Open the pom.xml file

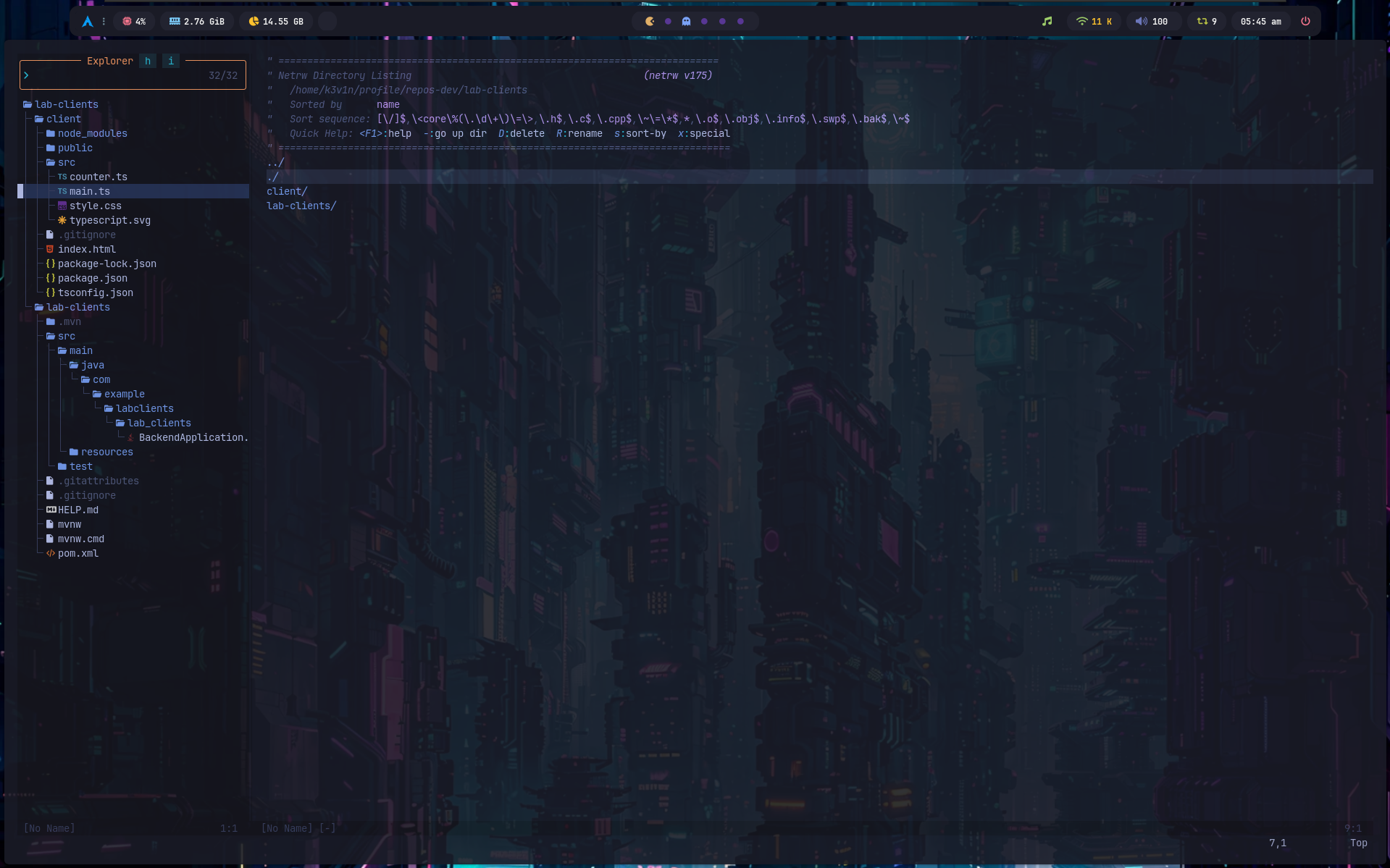(78, 554)
